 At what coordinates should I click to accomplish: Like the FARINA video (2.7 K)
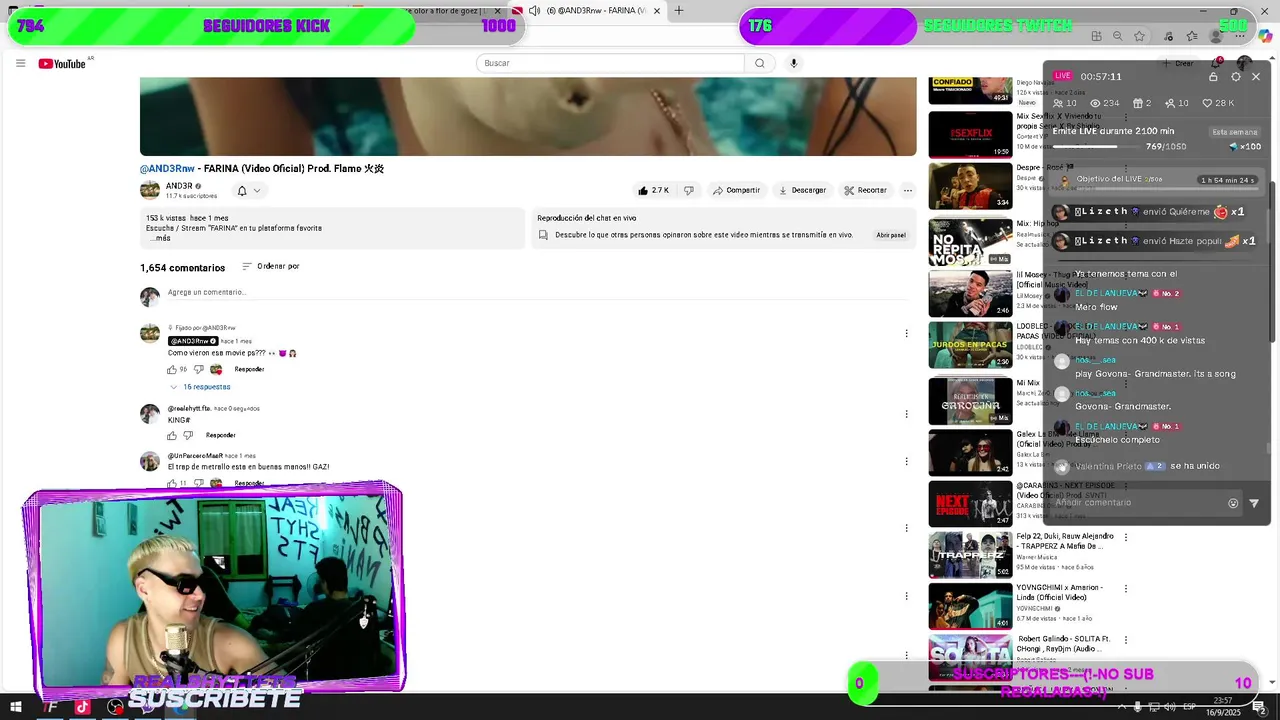[x=653, y=190]
